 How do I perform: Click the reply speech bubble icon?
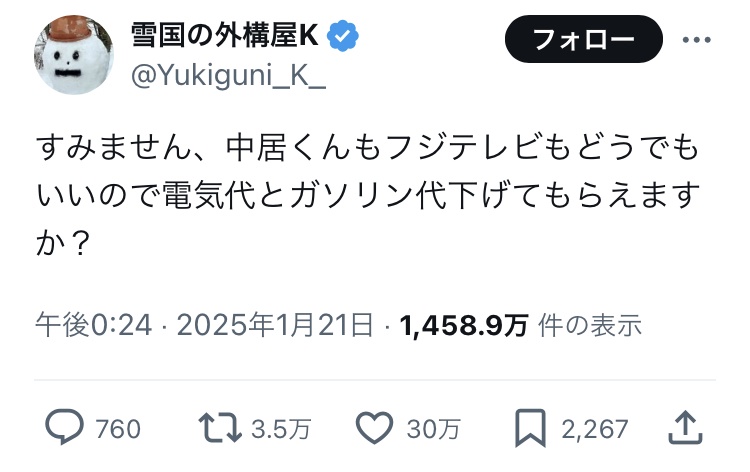65,429
